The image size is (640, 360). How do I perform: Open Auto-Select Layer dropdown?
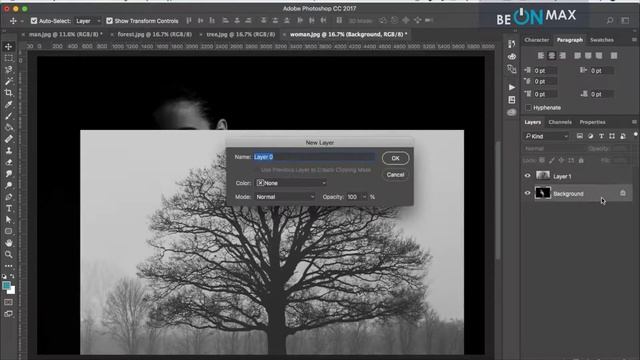click(88, 20)
